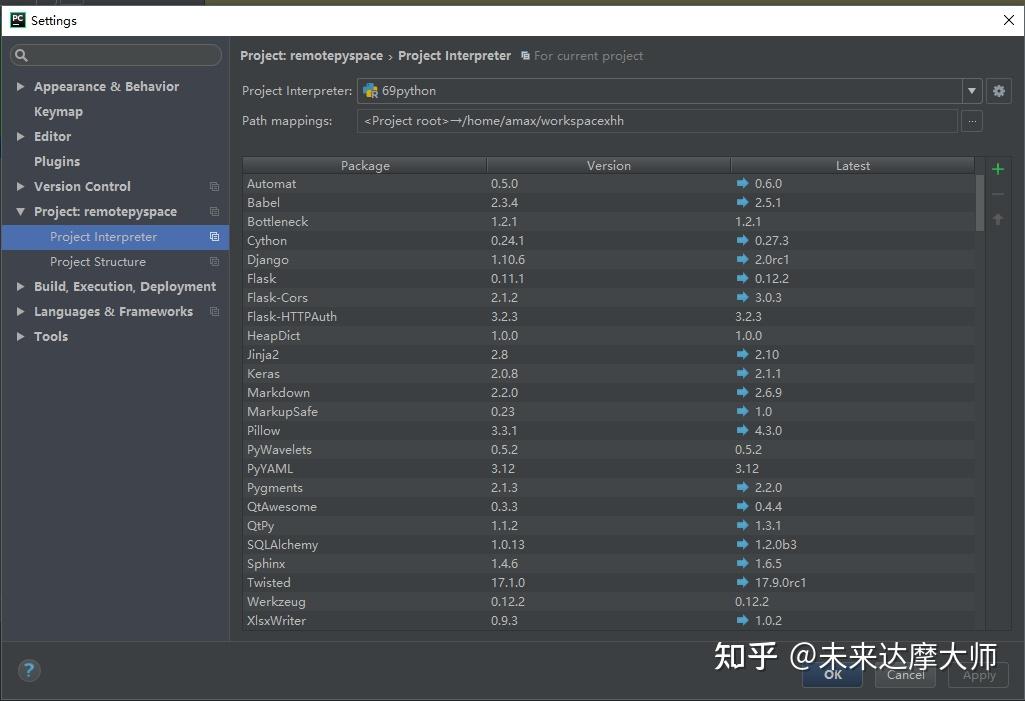Click the project icon beside Project Interpreter item

coord(214,237)
